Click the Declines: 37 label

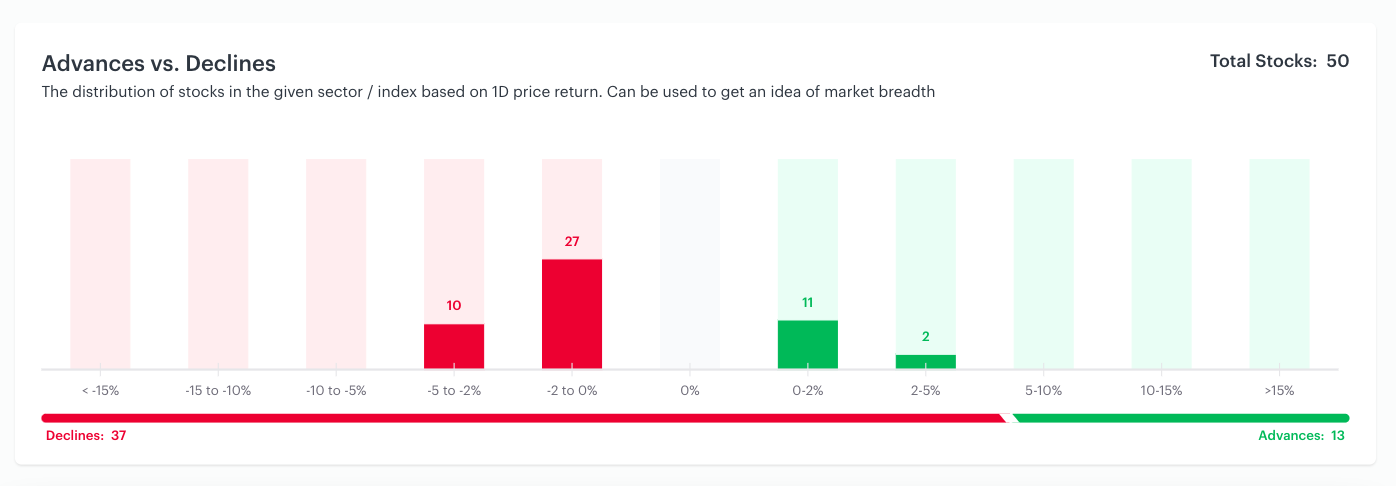click(86, 436)
